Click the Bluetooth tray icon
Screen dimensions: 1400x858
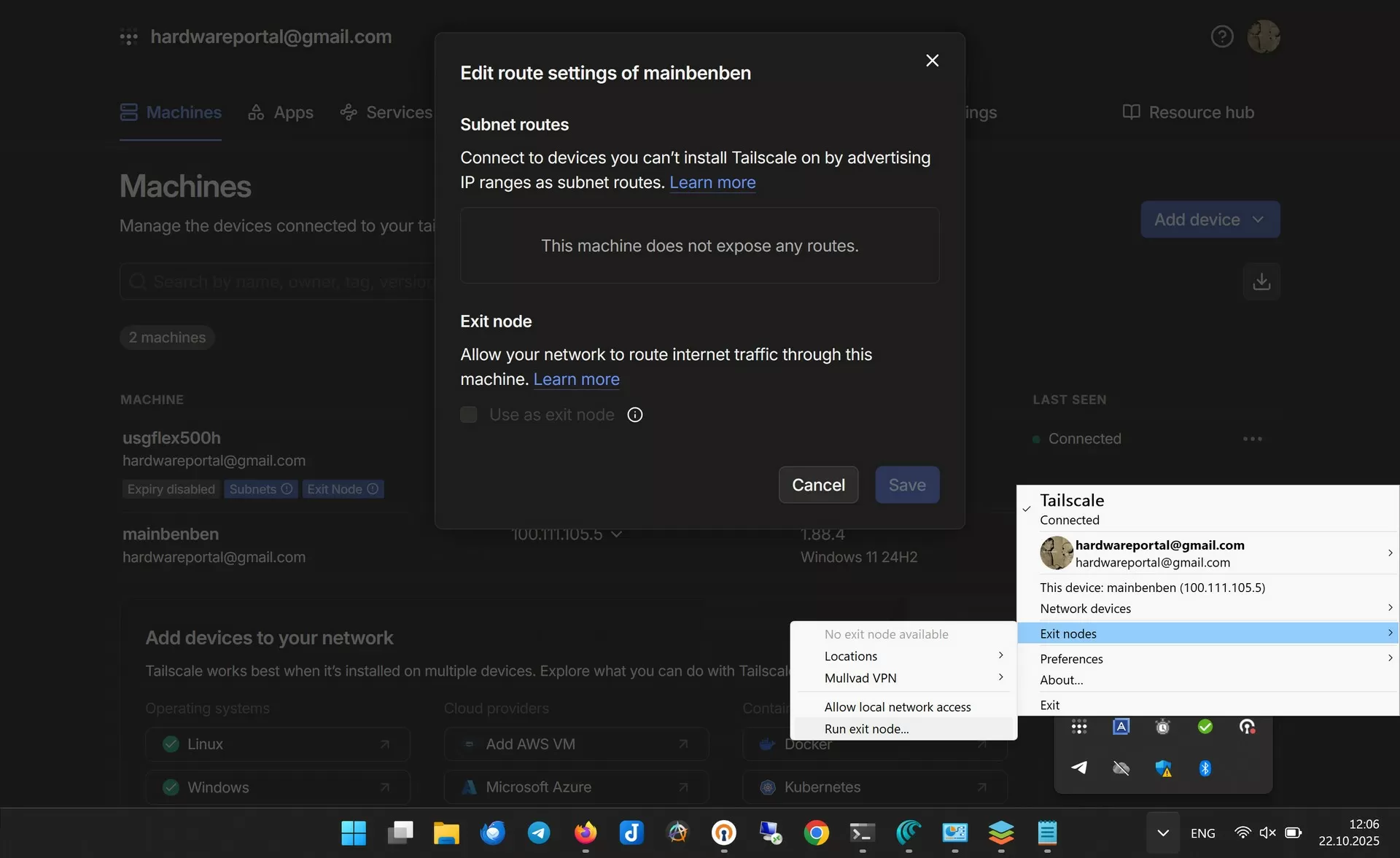[1205, 768]
